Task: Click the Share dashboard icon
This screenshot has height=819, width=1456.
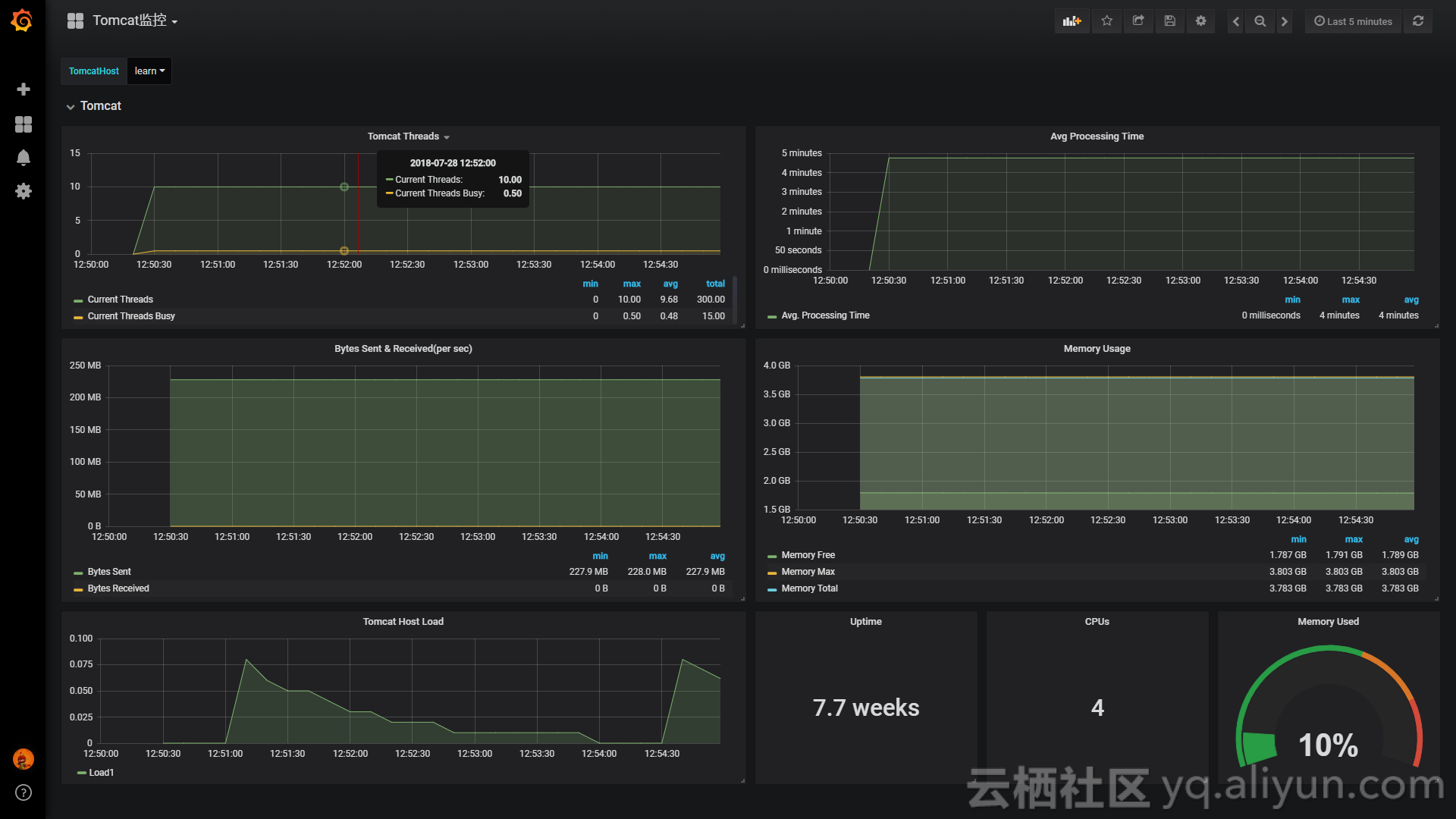Action: [x=1138, y=21]
